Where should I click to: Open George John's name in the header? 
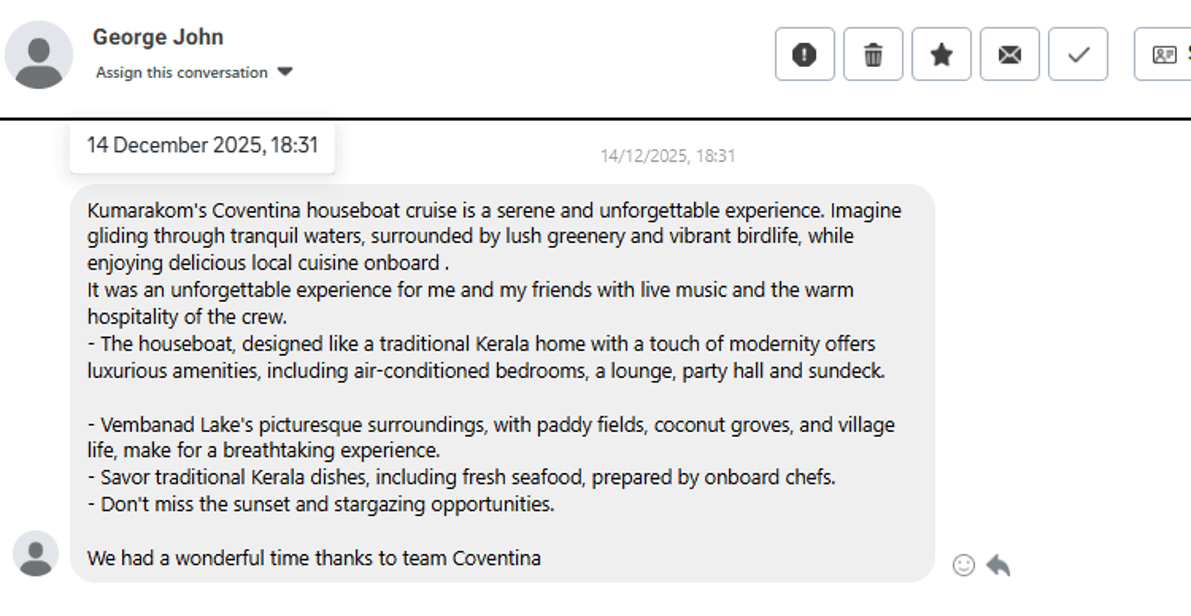[x=158, y=37]
